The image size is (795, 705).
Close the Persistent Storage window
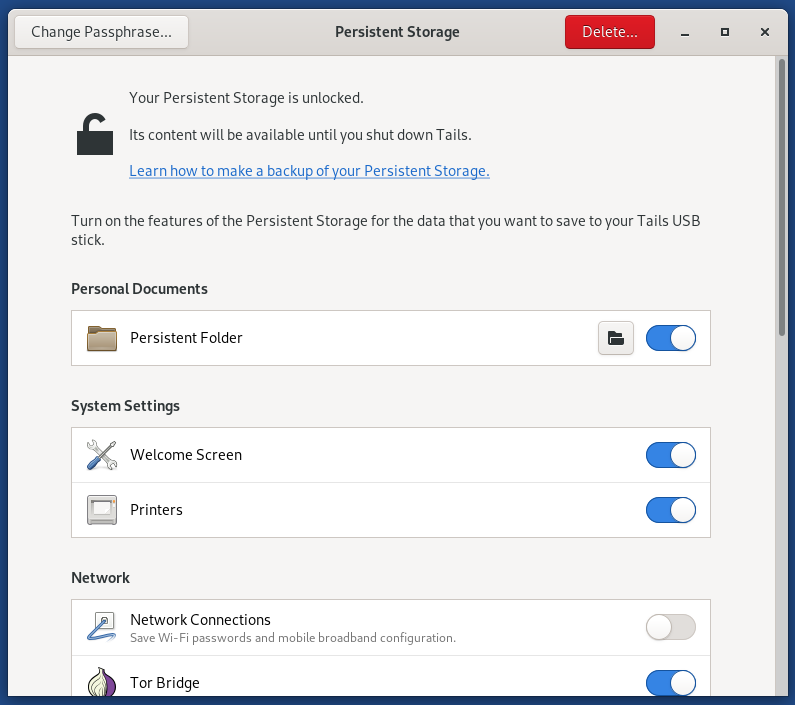point(765,32)
